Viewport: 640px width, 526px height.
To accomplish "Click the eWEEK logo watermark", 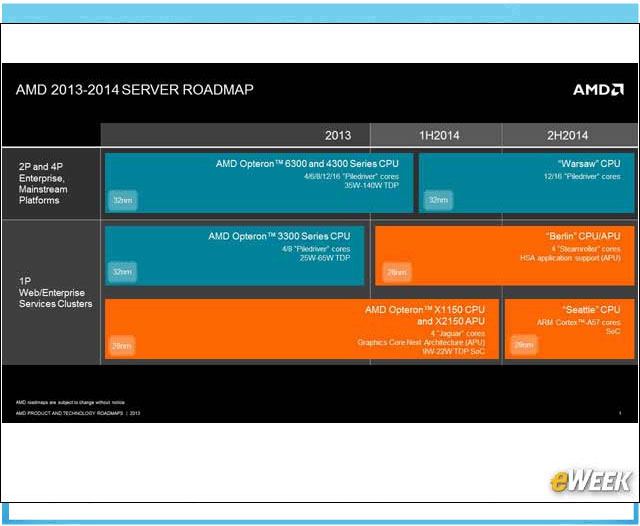I will click(x=588, y=481).
